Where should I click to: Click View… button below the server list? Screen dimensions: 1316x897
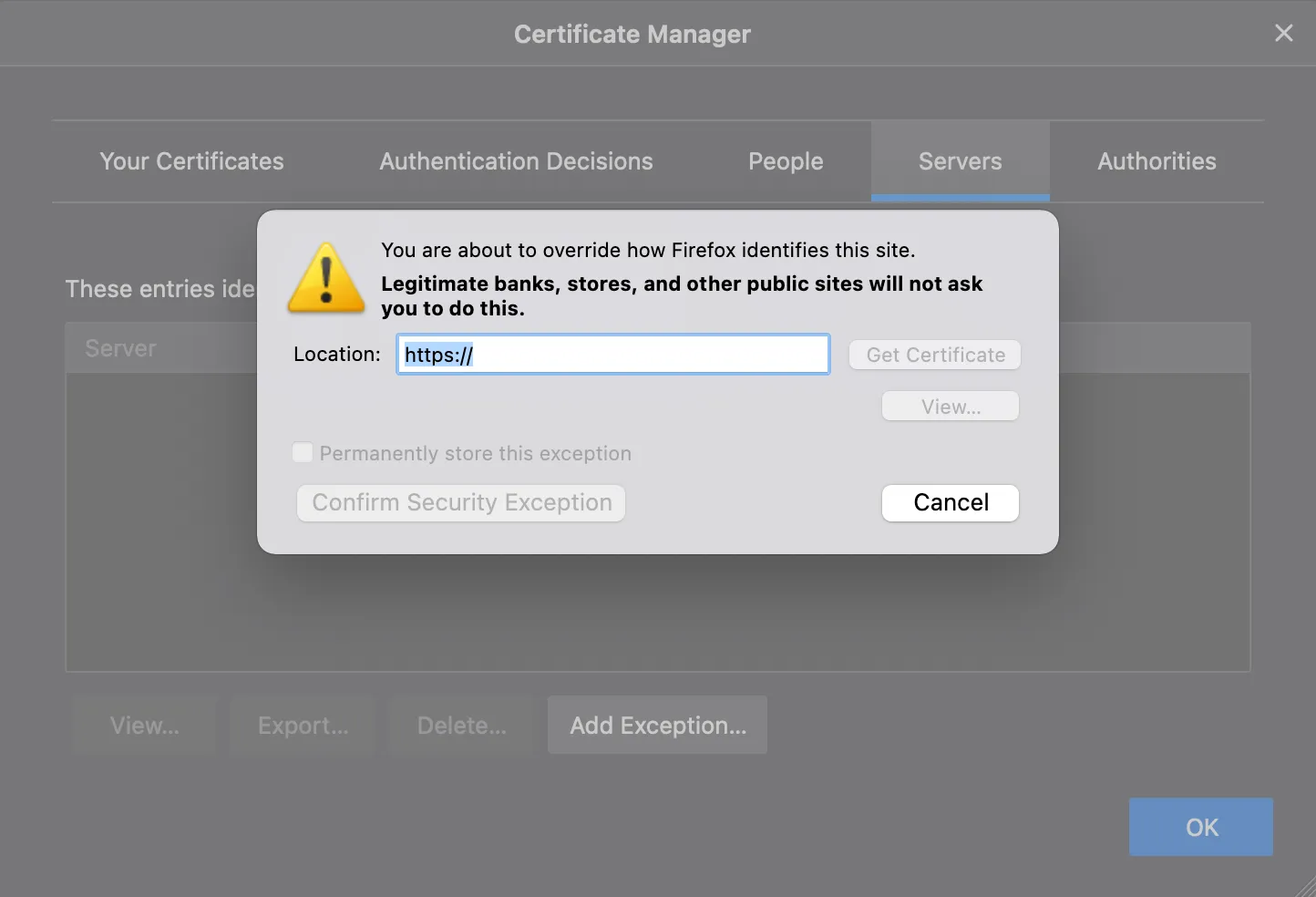tap(144, 726)
